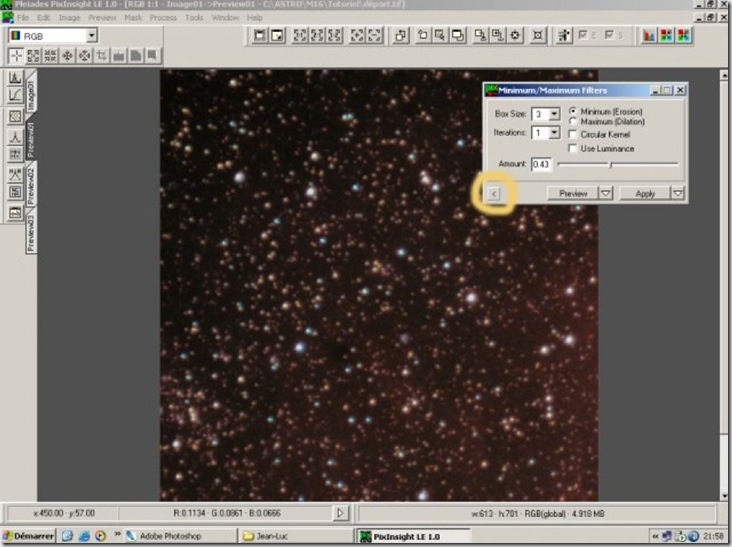Click the Amount value input field
Screen dimensions: 732x547
tap(541, 164)
